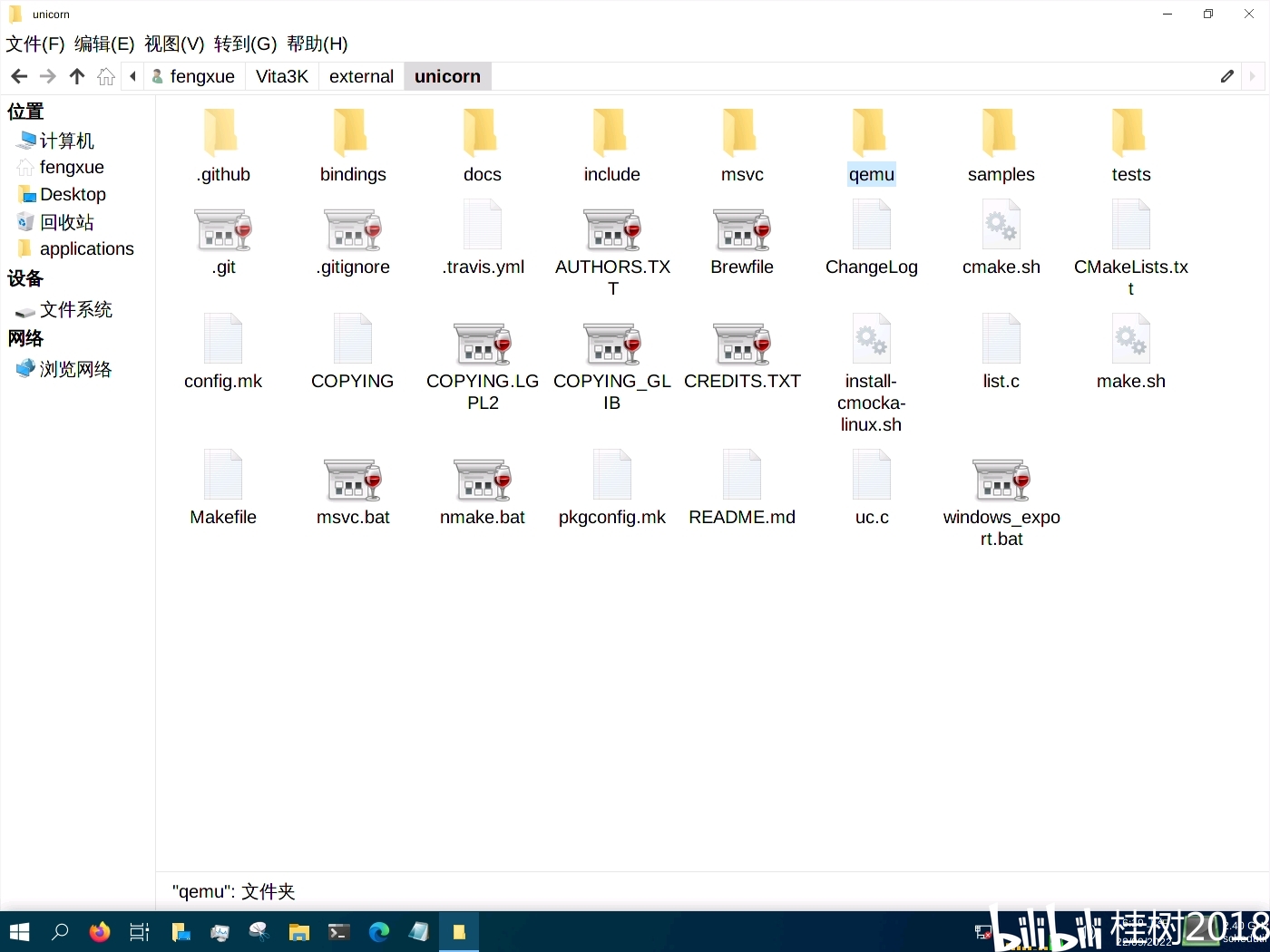Select 浏览网络 in the sidebar
1270x952 pixels.
point(63,369)
